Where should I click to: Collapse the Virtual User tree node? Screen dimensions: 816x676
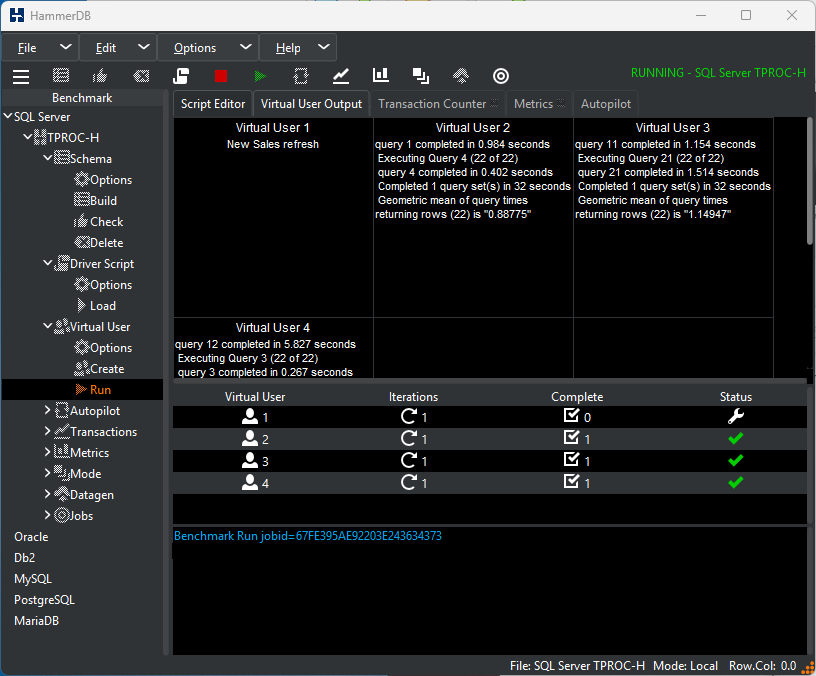point(47,326)
